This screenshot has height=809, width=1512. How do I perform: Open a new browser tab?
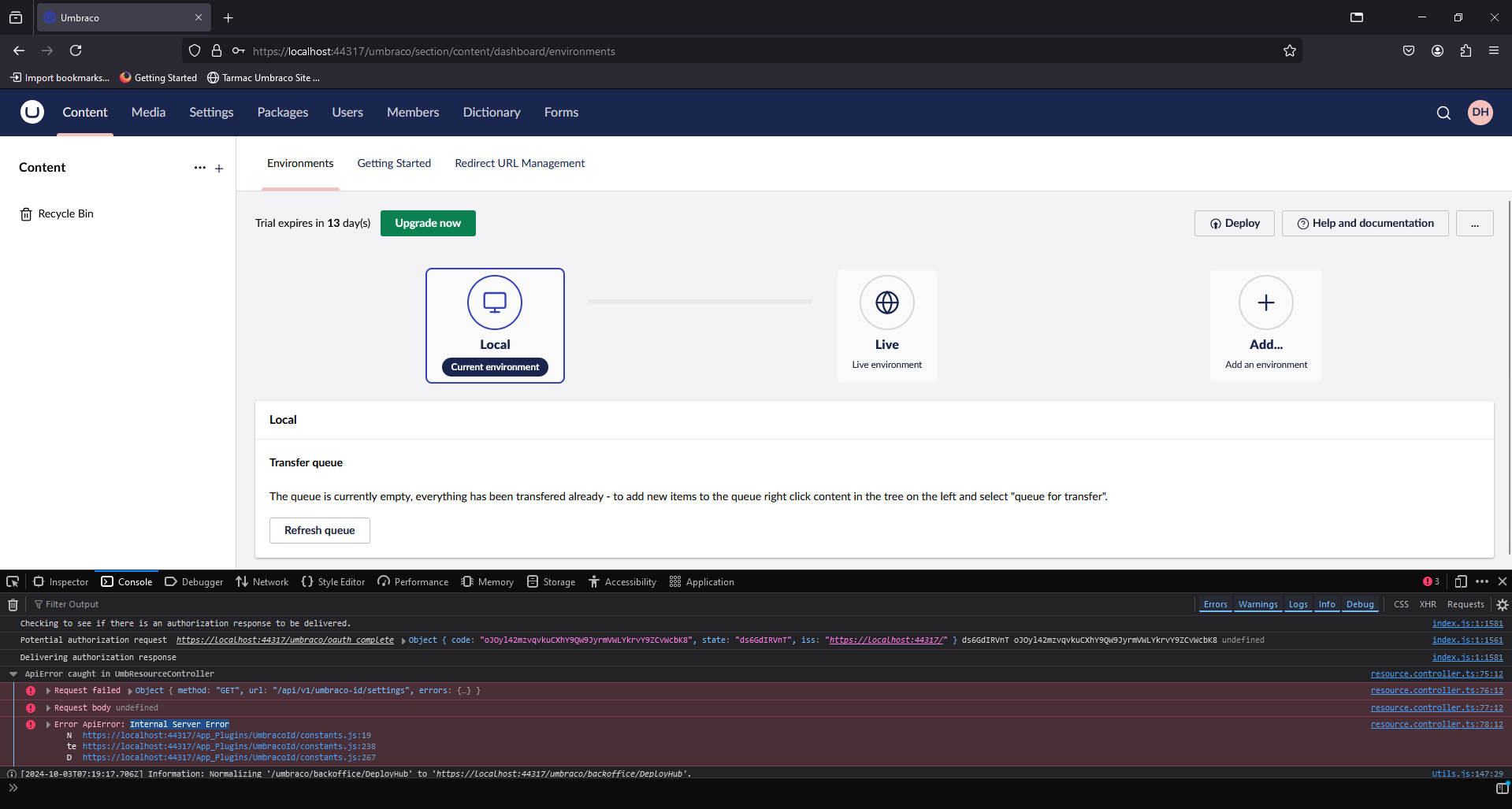click(228, 17)
